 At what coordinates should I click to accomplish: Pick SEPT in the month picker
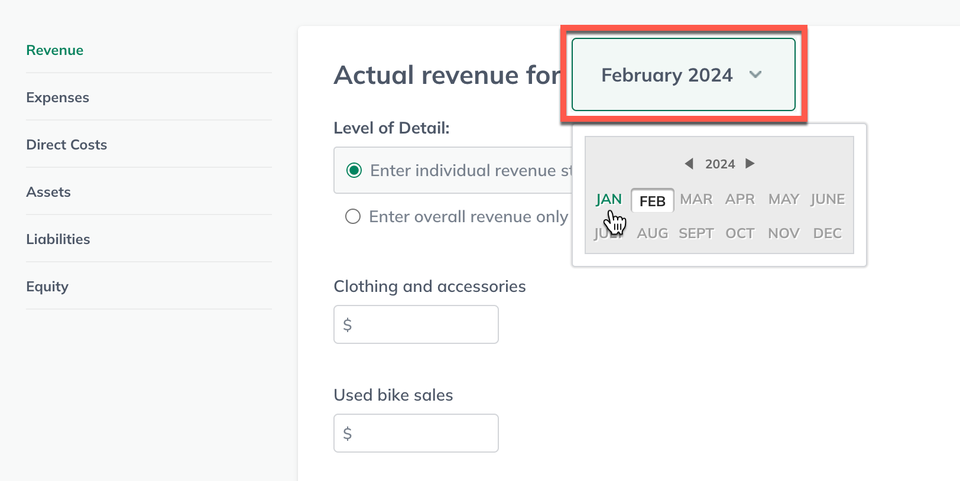[696, 233]
